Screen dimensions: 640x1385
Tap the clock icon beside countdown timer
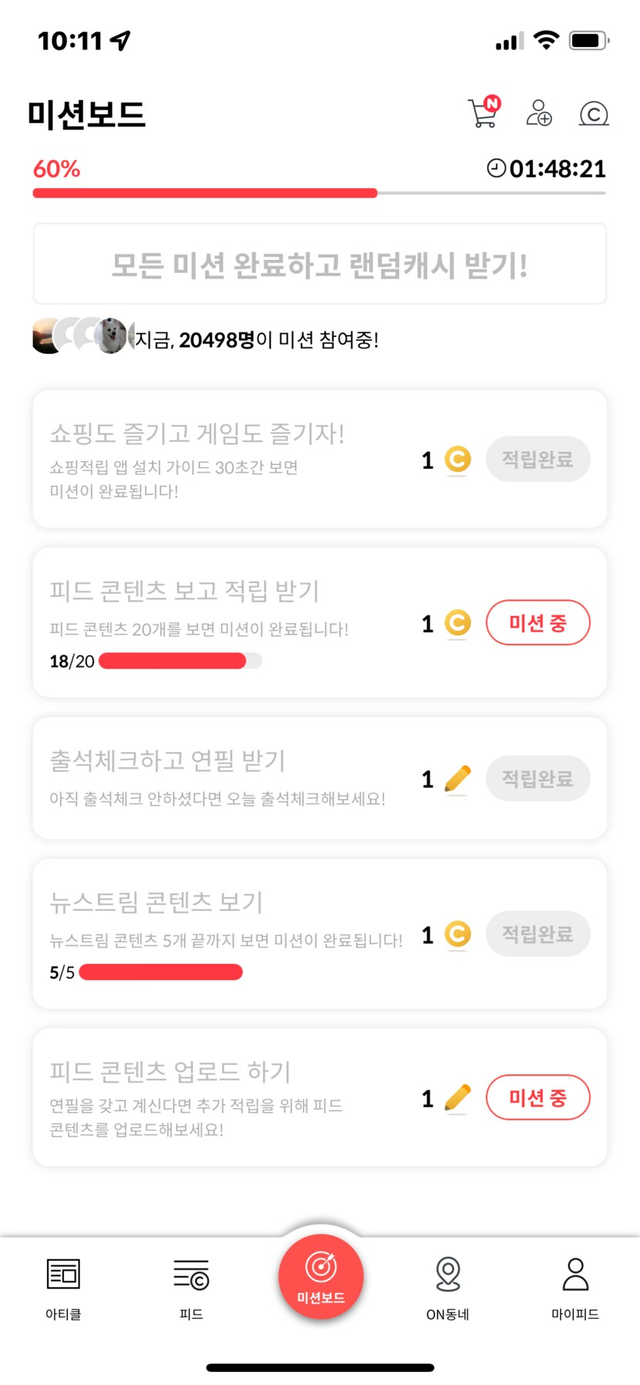[x=497, y=168]
